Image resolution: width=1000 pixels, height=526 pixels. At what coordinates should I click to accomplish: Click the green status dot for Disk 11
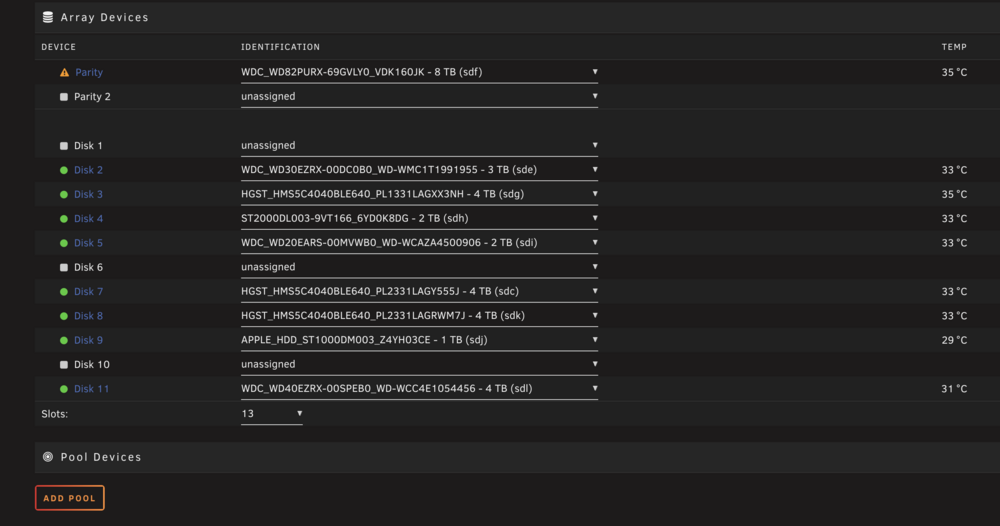[64, 389]
